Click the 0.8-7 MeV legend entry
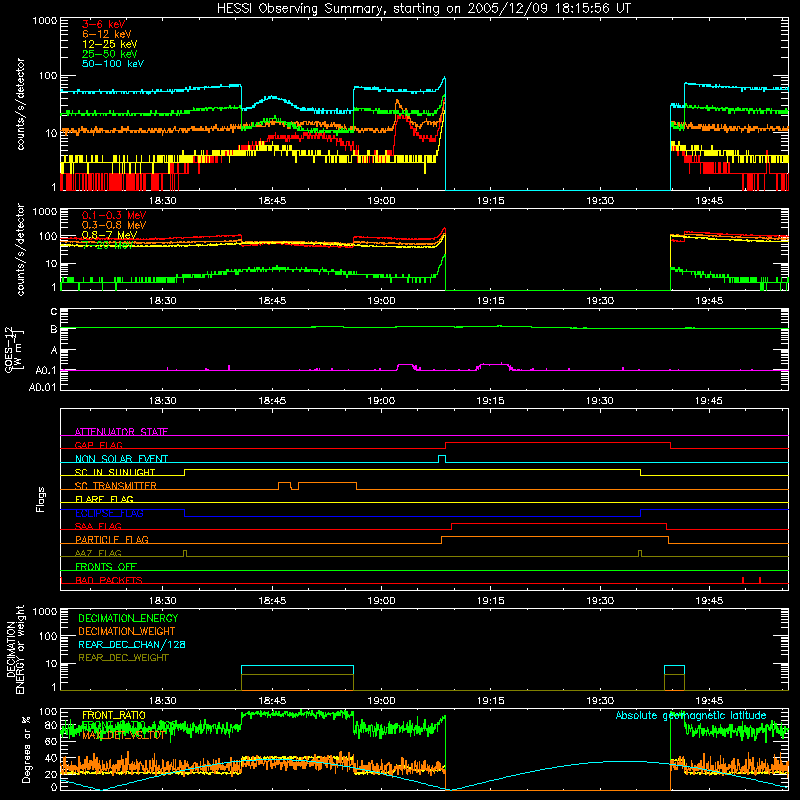Screen dimensions: 800x800 tap(109, 235)
